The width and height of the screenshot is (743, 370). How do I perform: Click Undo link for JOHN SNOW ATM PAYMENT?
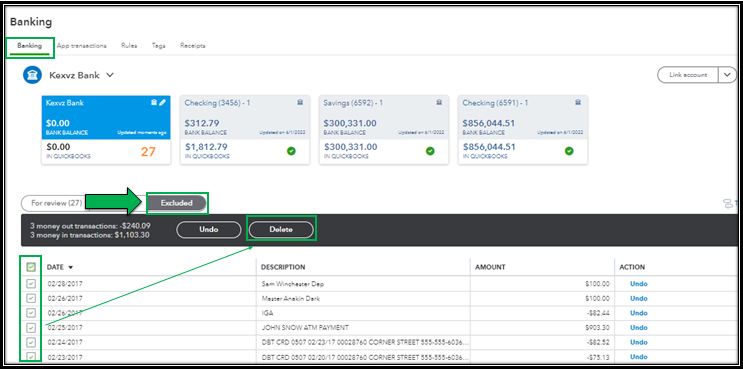tap(639, 328)
